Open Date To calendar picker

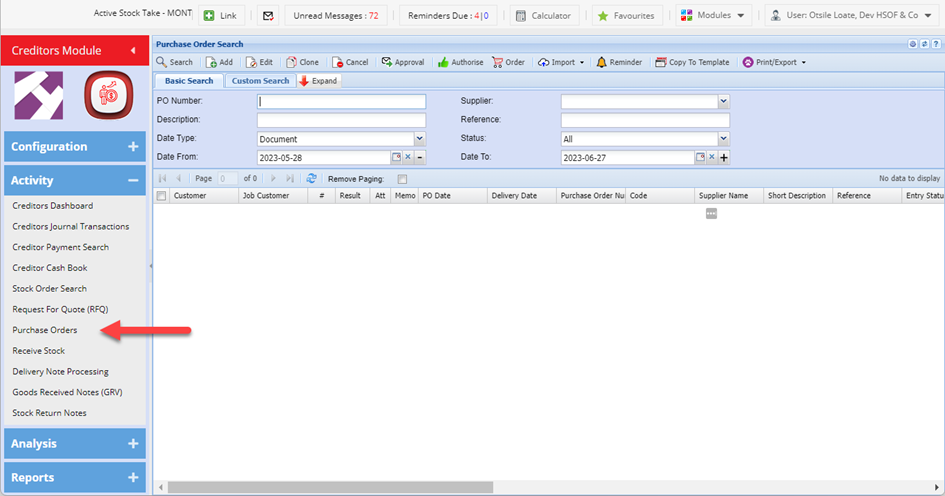(700, 157)
